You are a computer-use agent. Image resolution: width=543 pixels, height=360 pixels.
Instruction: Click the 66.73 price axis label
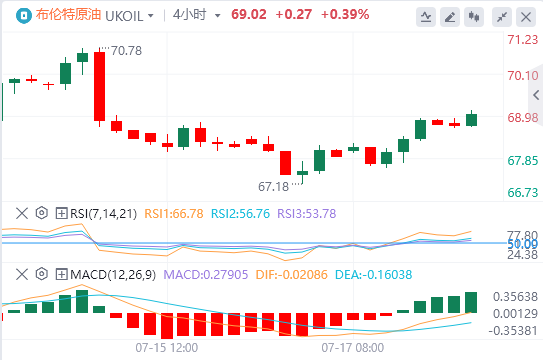coord(523,192)
